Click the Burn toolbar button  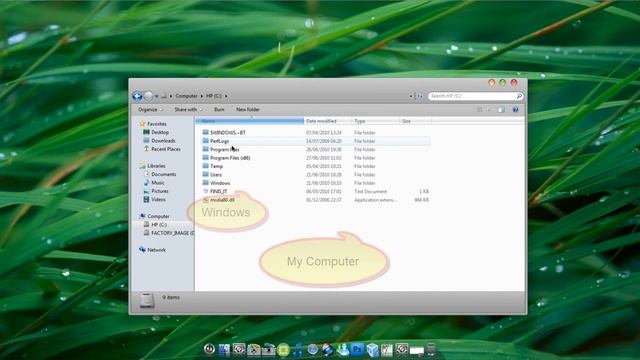click(219, 110)
